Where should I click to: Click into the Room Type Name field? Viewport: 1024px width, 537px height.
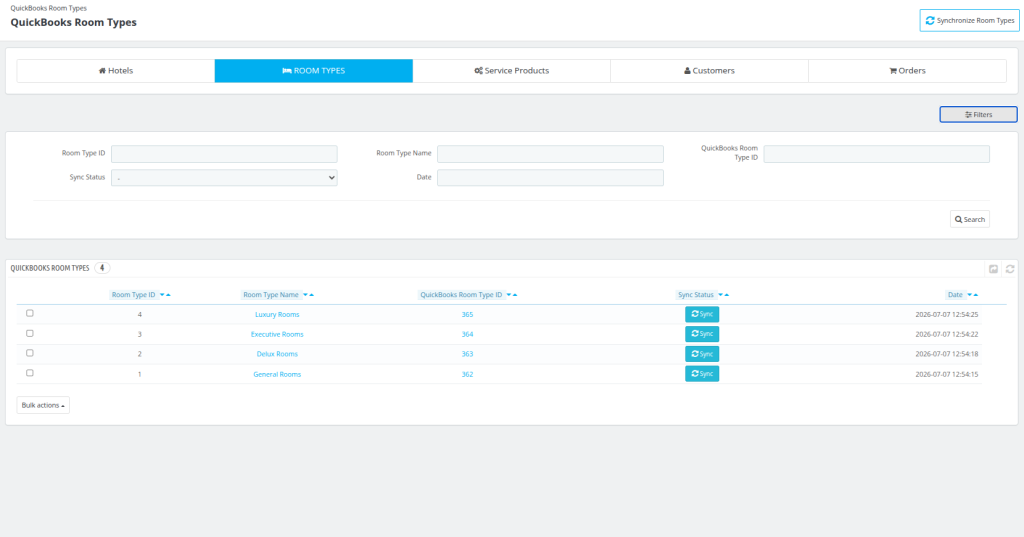(550, 154)
